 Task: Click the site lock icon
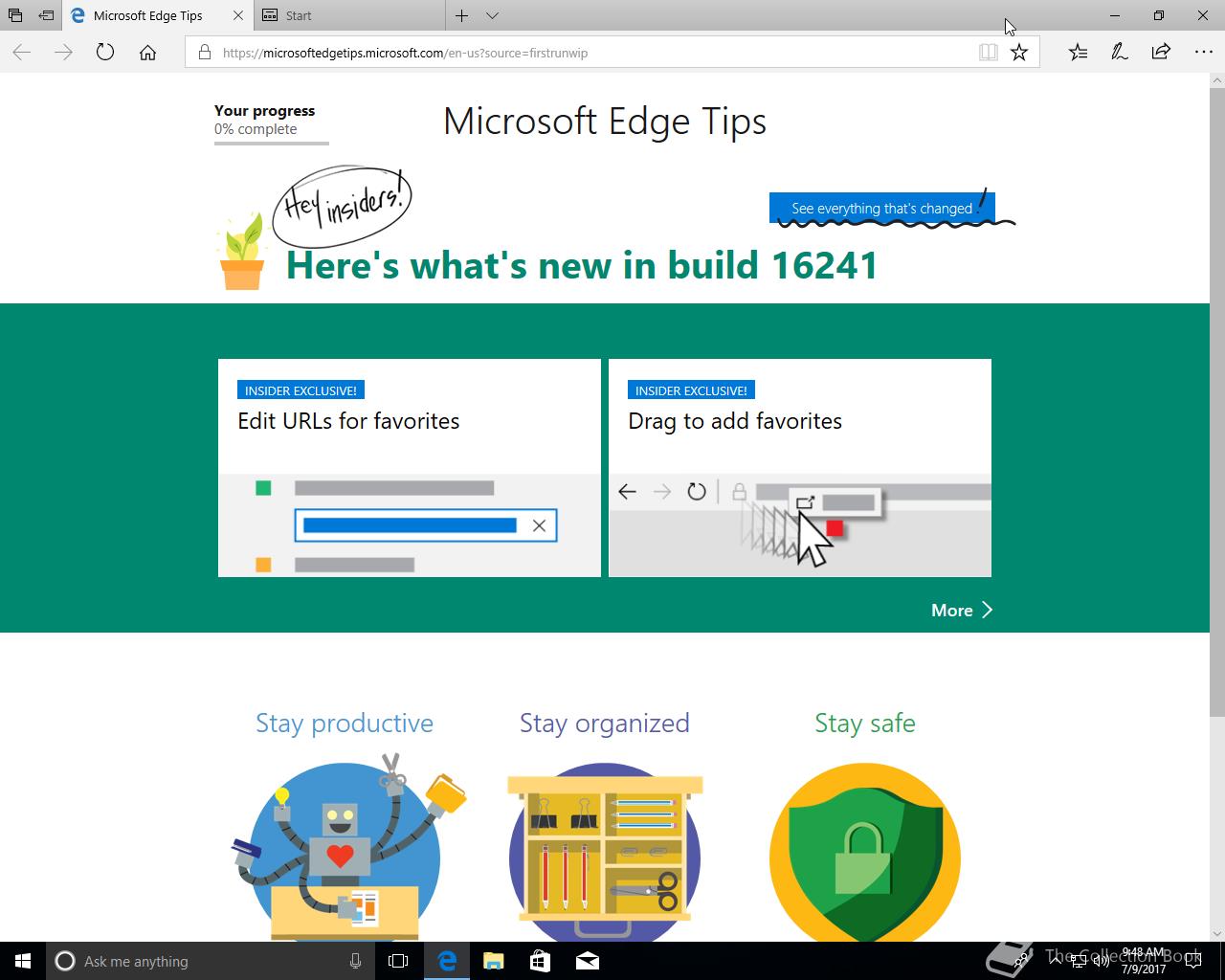204,53
